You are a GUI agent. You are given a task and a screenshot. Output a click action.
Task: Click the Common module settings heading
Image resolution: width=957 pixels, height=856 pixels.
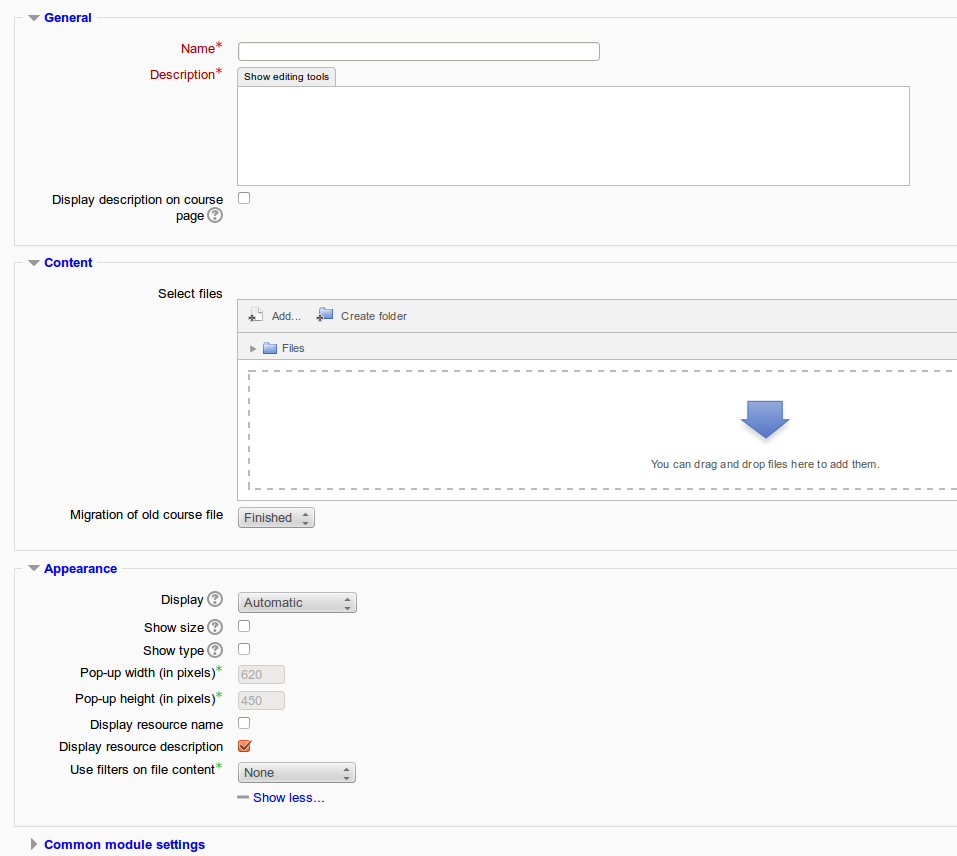point(125,845)
